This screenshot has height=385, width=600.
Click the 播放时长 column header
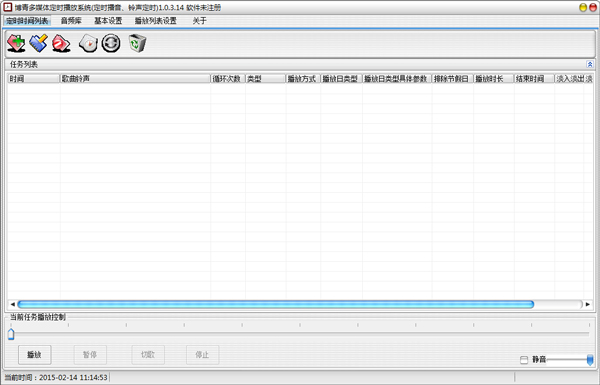pos(494,78)
